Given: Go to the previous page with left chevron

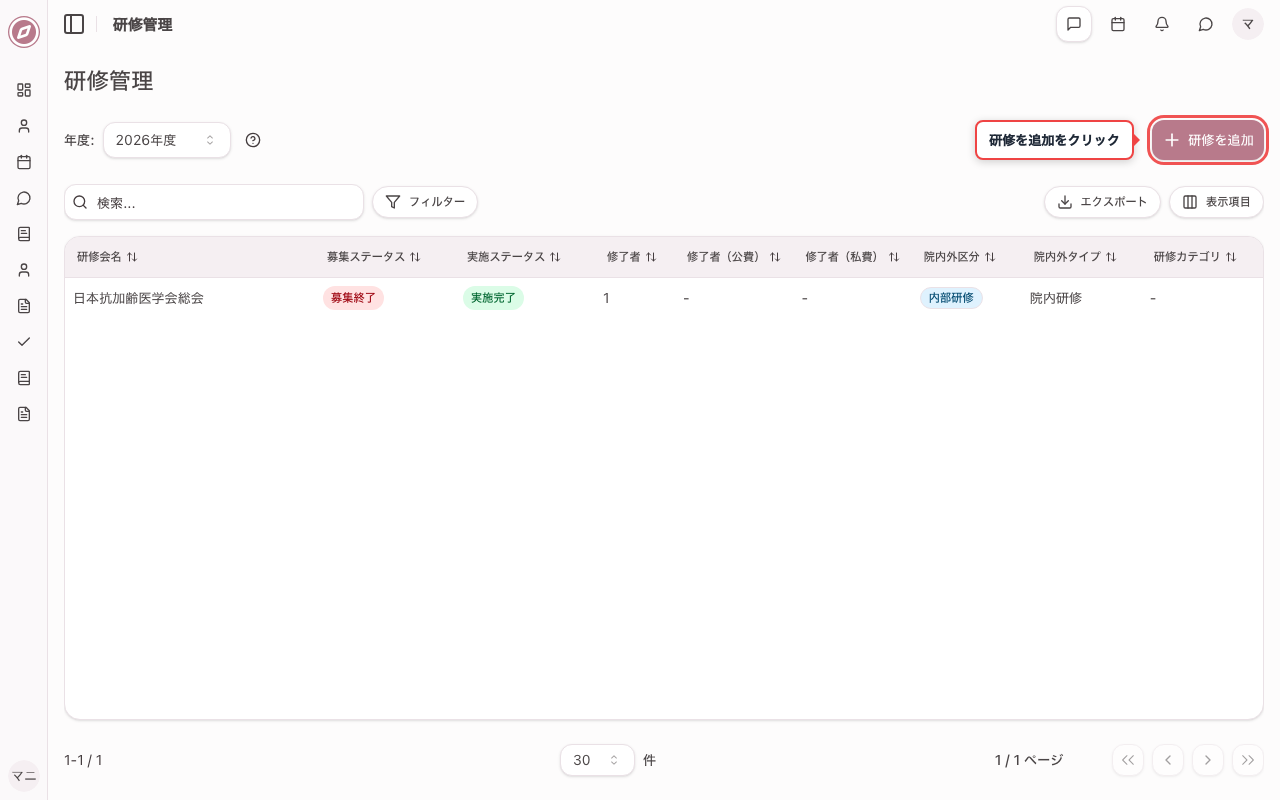Looking at the screenshot, I should click(1168, 760).
